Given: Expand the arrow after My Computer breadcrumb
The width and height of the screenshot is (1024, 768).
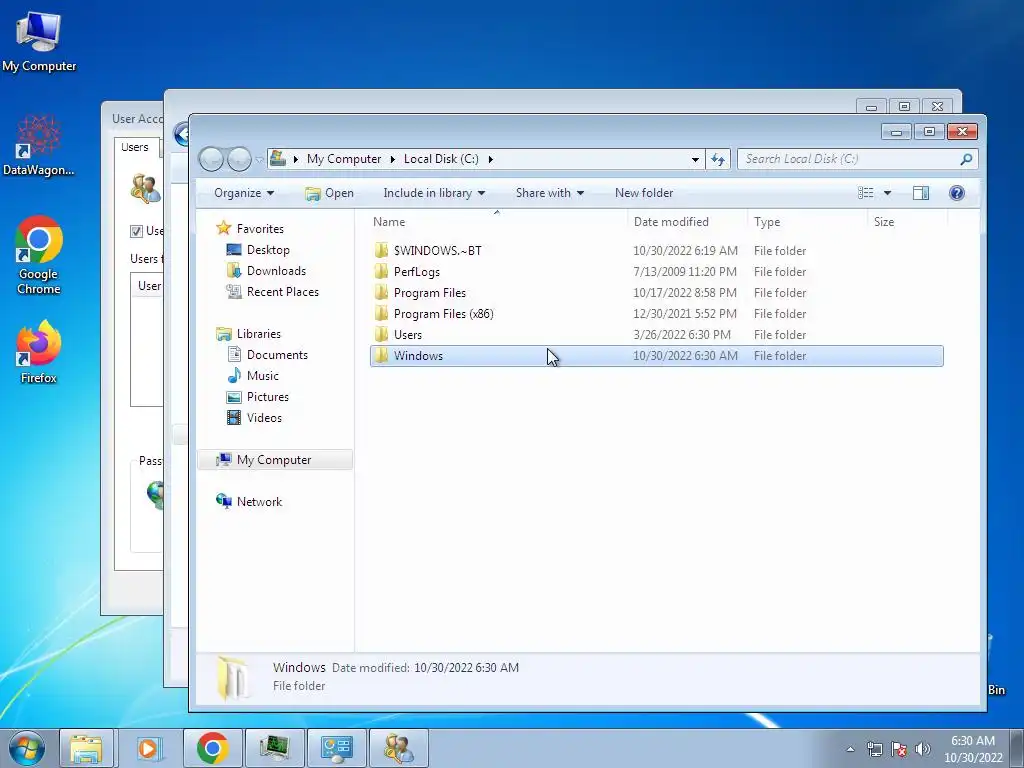Looking at the screenshot, I should click(392, 159).
